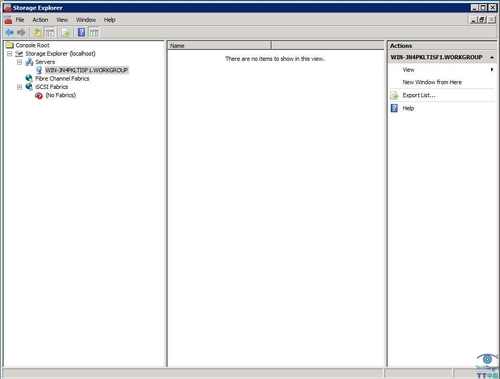Click the Name column header
Viewport: 500px width, 379px height.
coord(219,46)
